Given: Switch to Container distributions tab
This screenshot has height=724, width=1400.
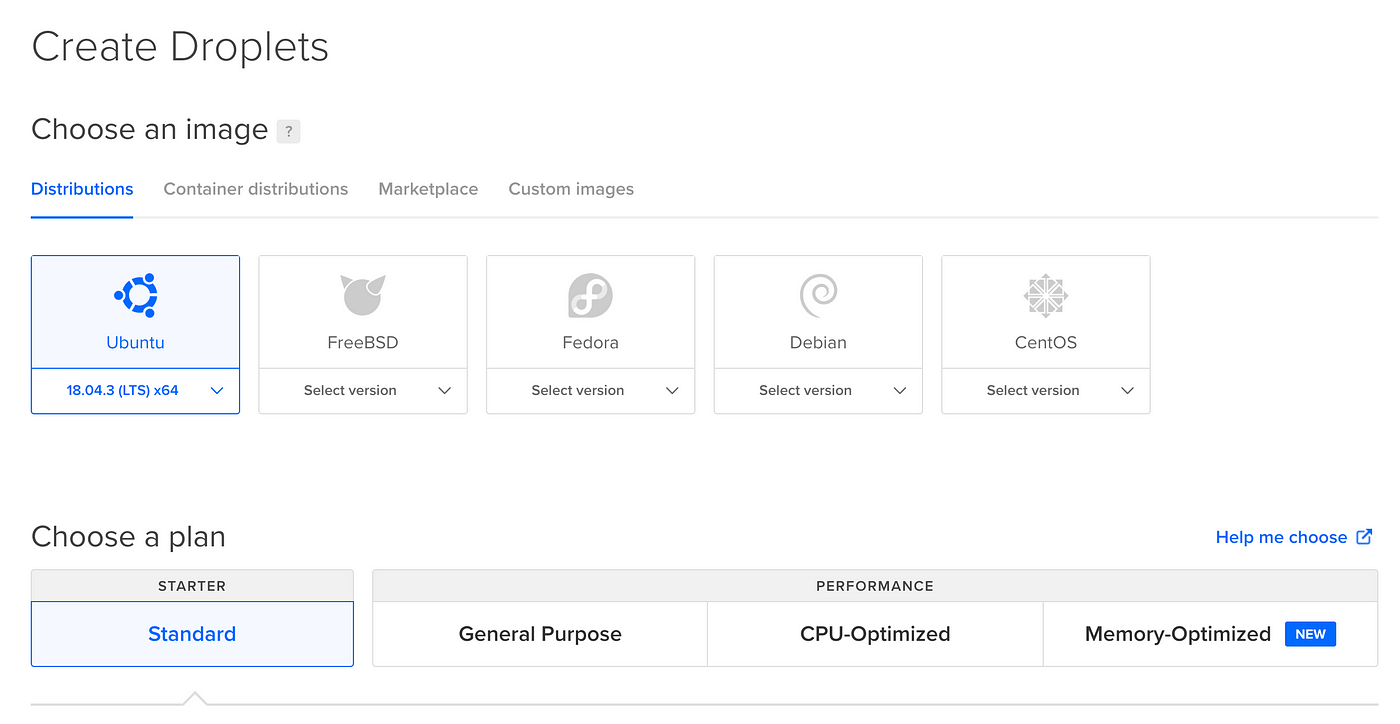Looking at the screenshot, I should click(256, 189).
